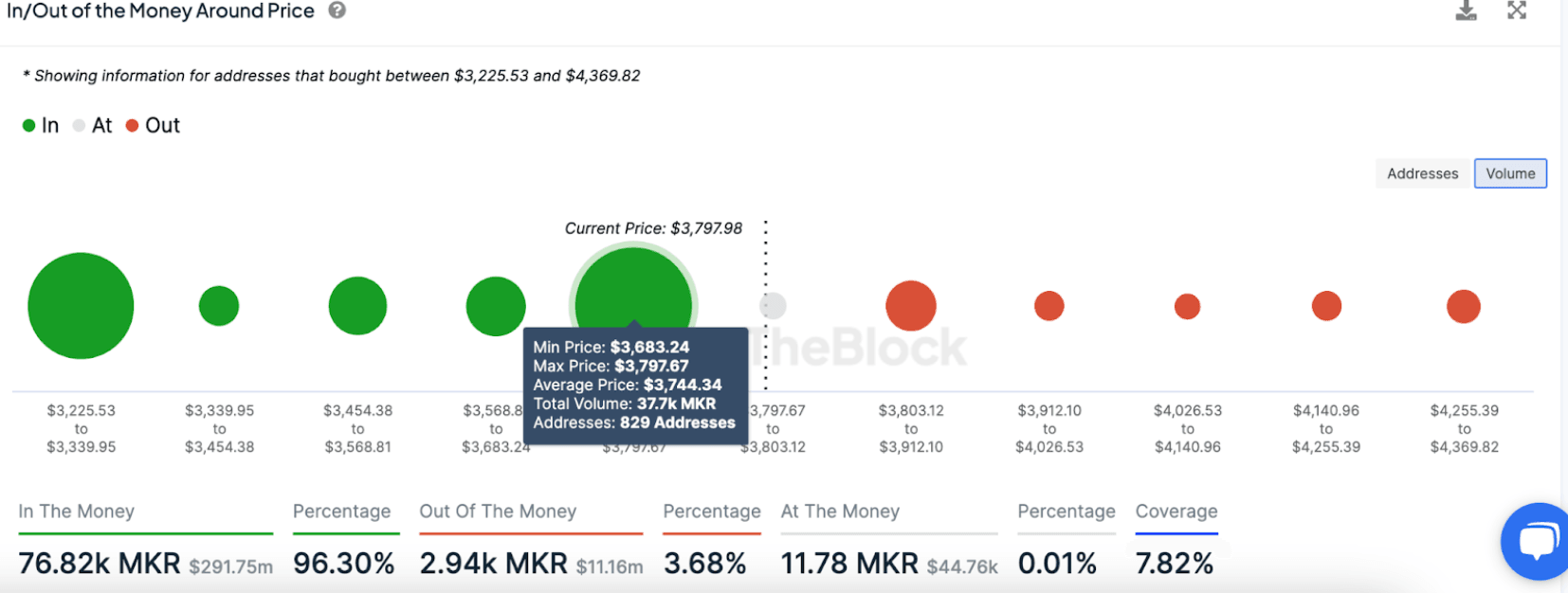Expand chart to fullscreen

1517,10
